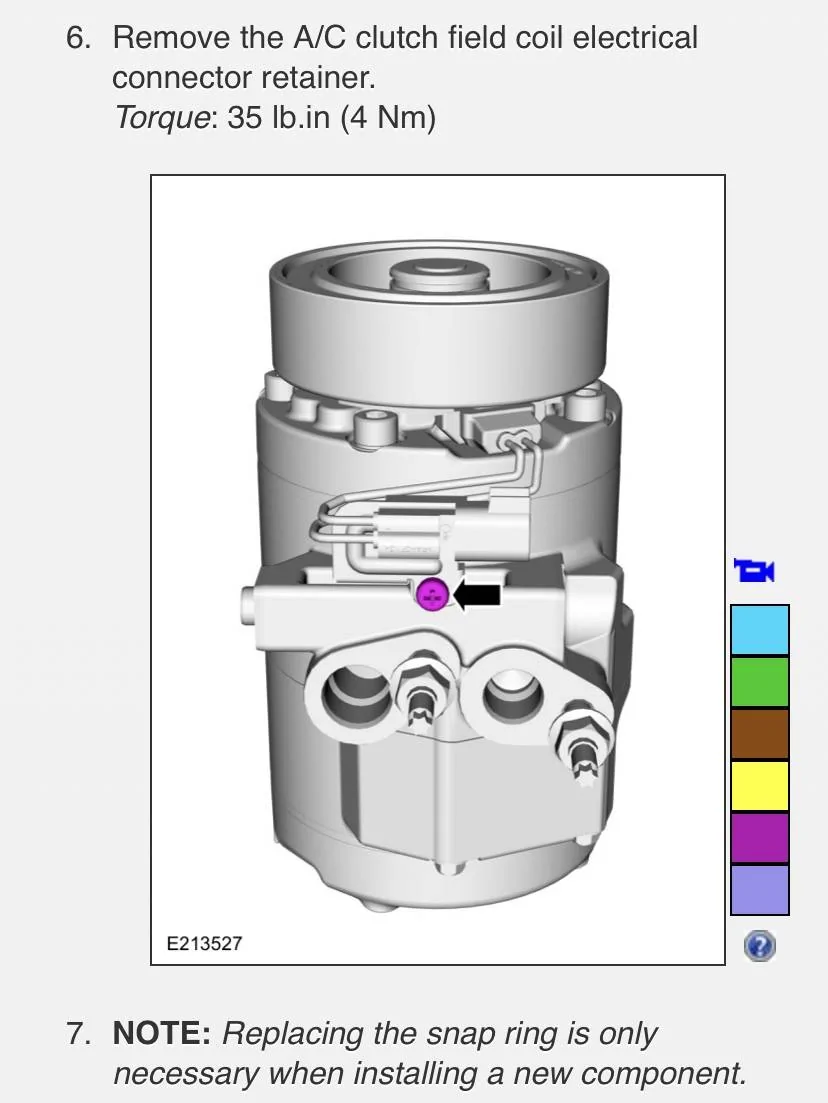The height and width of the screenshot is (1103, 828).
Task: Select the yellow color swatch
Action: click(760, 786)
